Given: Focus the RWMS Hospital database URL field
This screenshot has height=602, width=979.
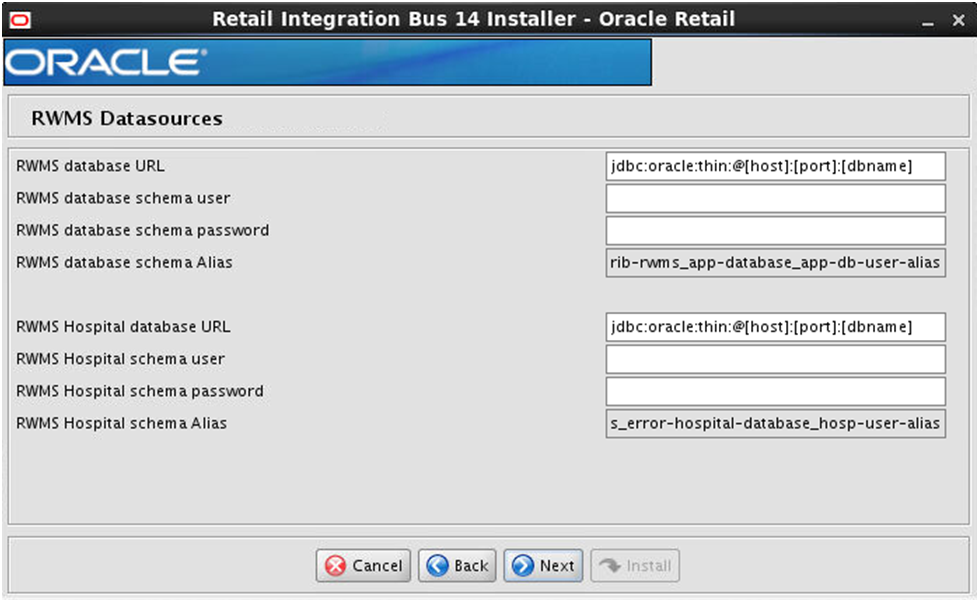Looking at the screenshot, I should click(775, 327).
